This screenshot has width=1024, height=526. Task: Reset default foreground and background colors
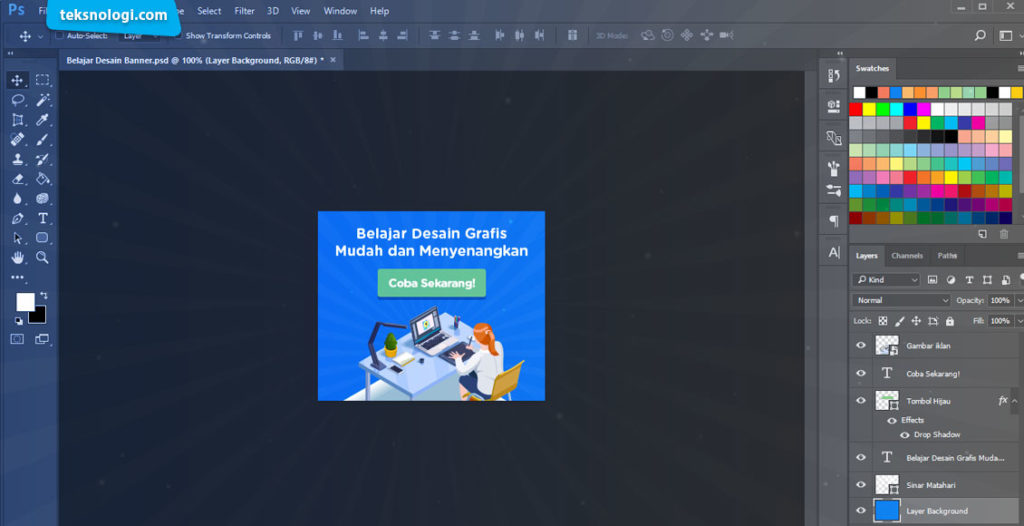(18, 321)
